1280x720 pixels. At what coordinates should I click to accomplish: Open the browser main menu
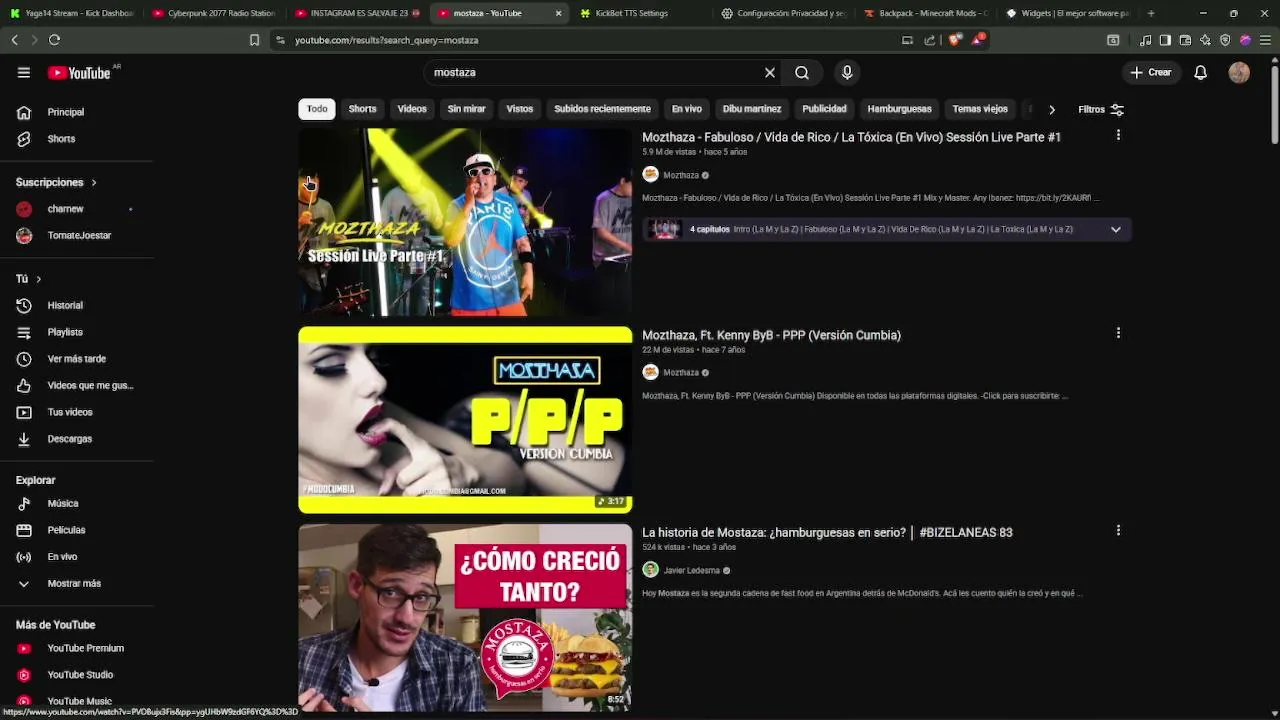click(1265, 40)
